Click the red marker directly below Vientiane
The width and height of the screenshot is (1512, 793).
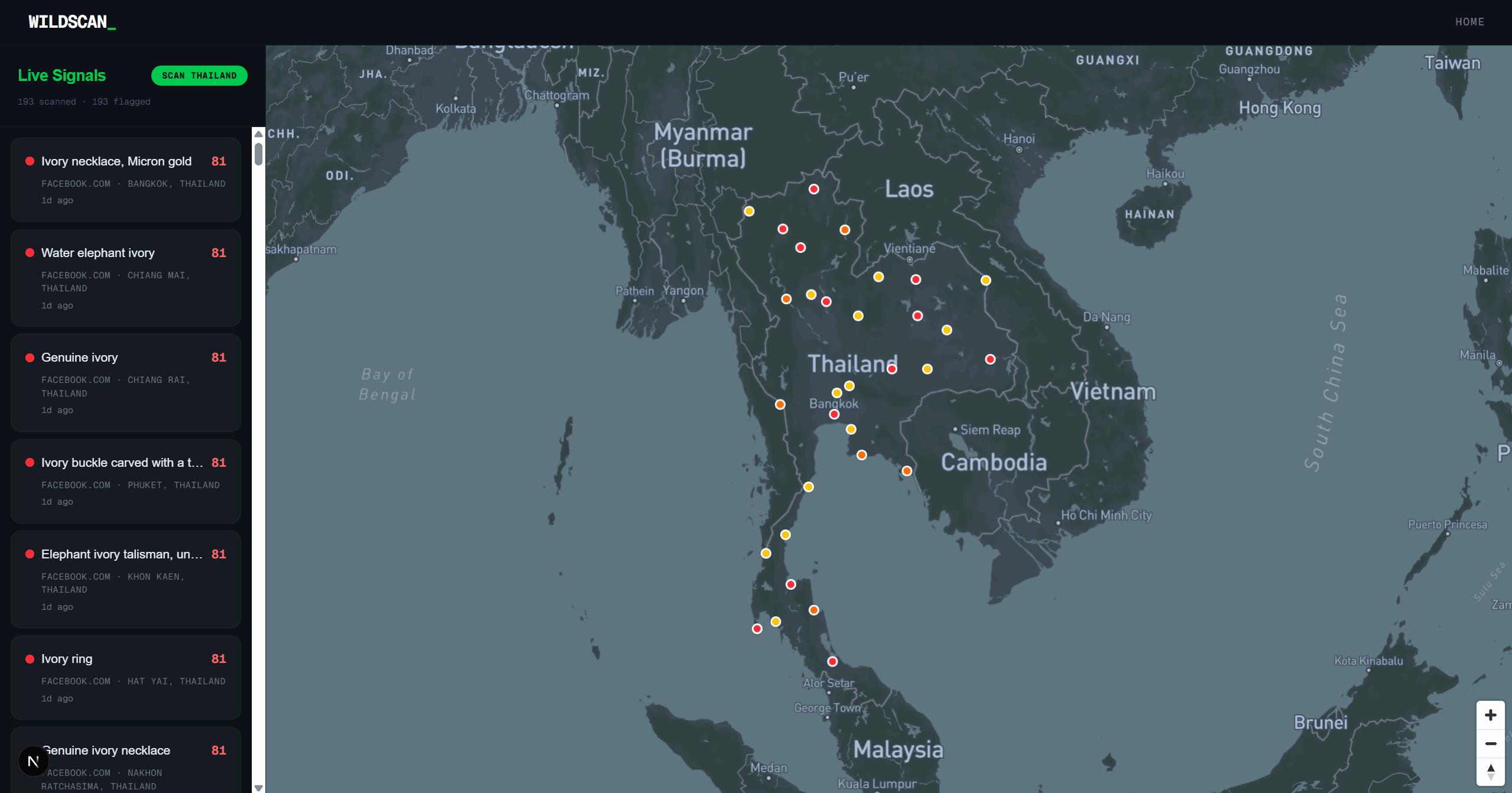916,279
